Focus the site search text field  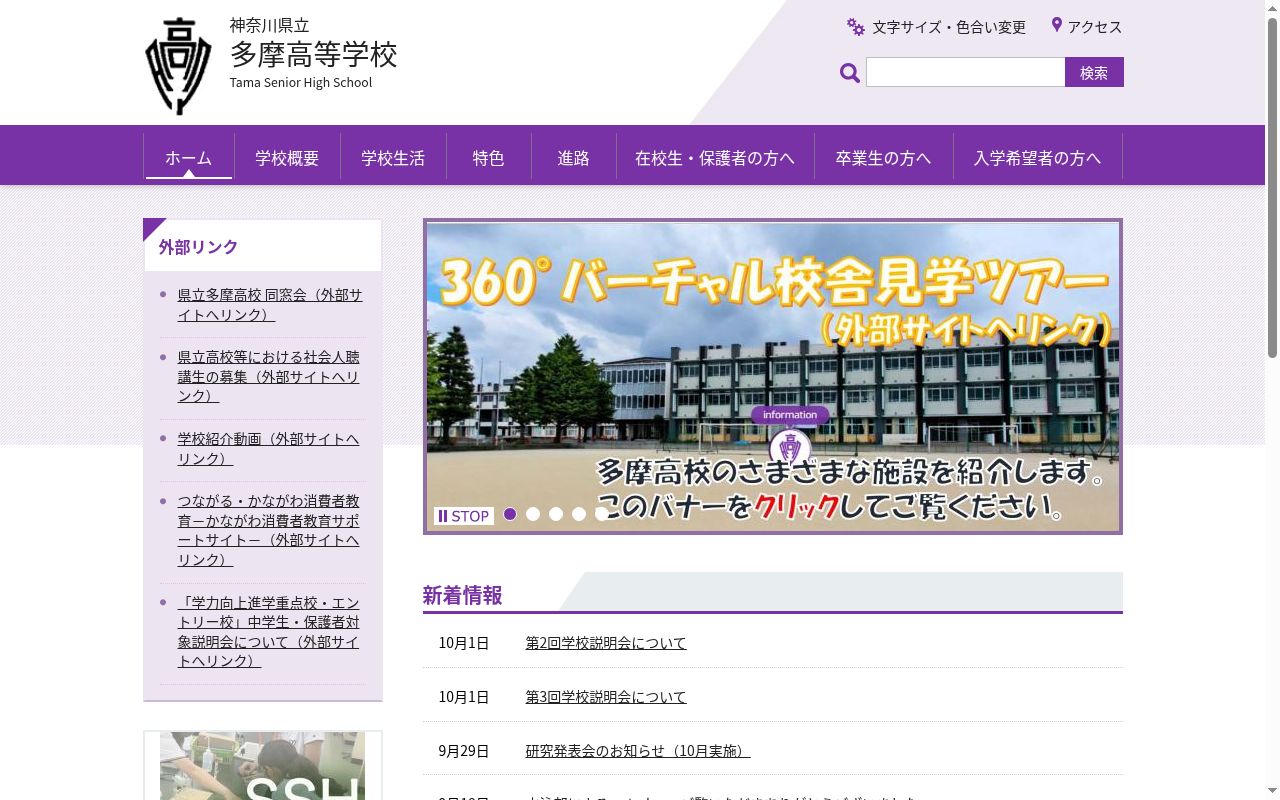tap(965, 72)
